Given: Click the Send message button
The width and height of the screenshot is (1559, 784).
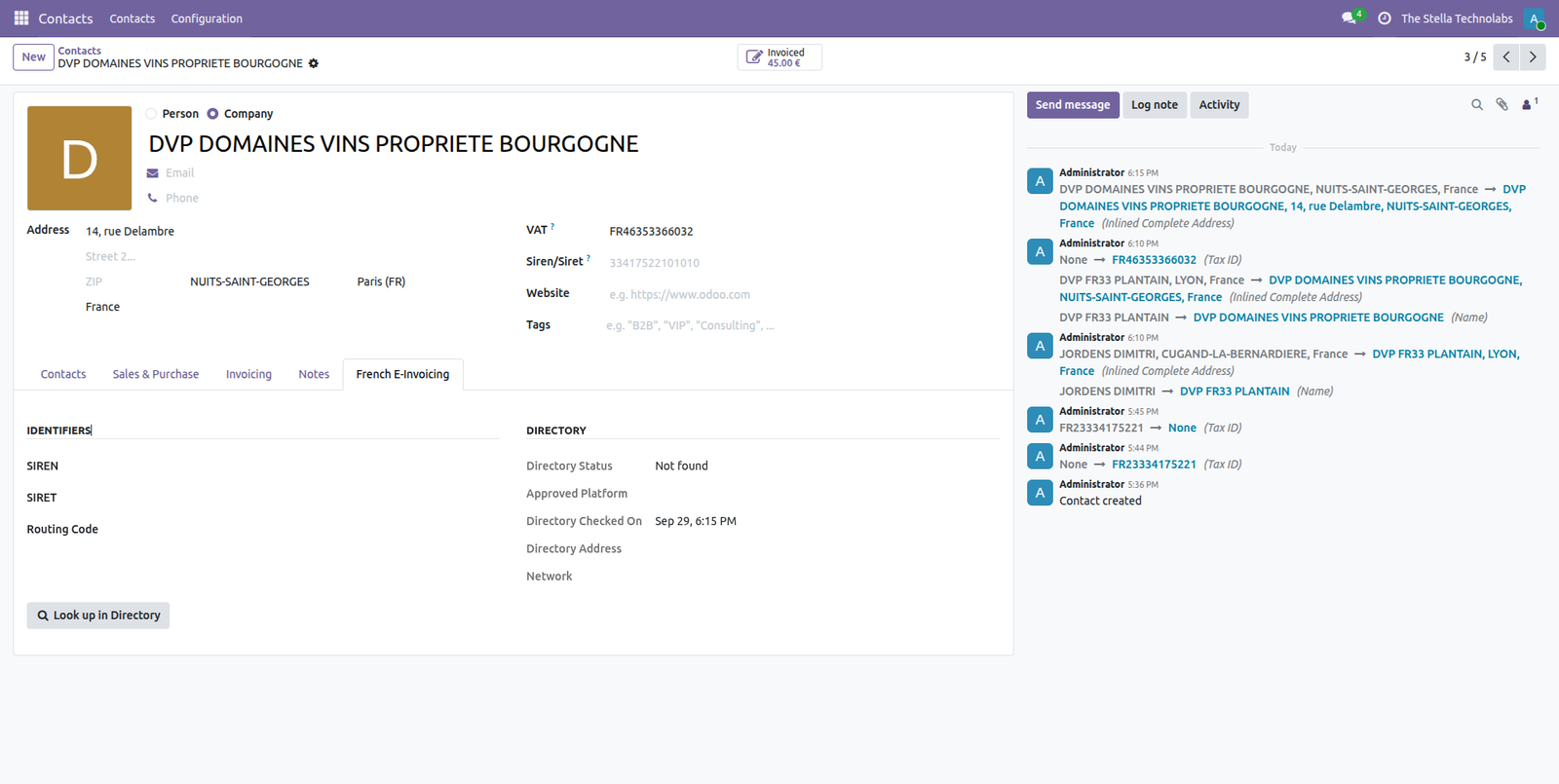Looking at the screenshot, I should click(x=1073, y=105).
